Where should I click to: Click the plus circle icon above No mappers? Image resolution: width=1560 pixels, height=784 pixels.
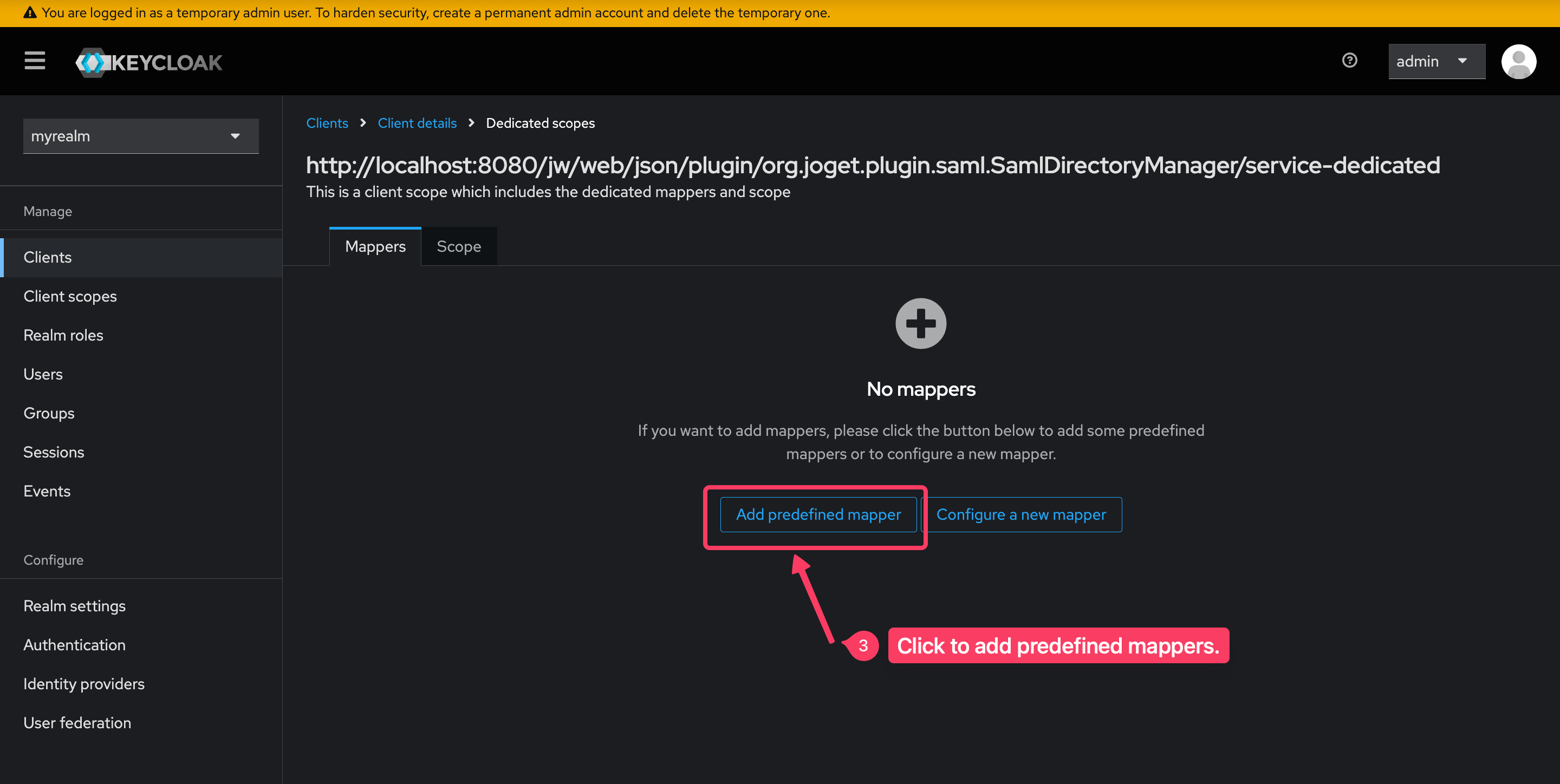coord(920,323)
